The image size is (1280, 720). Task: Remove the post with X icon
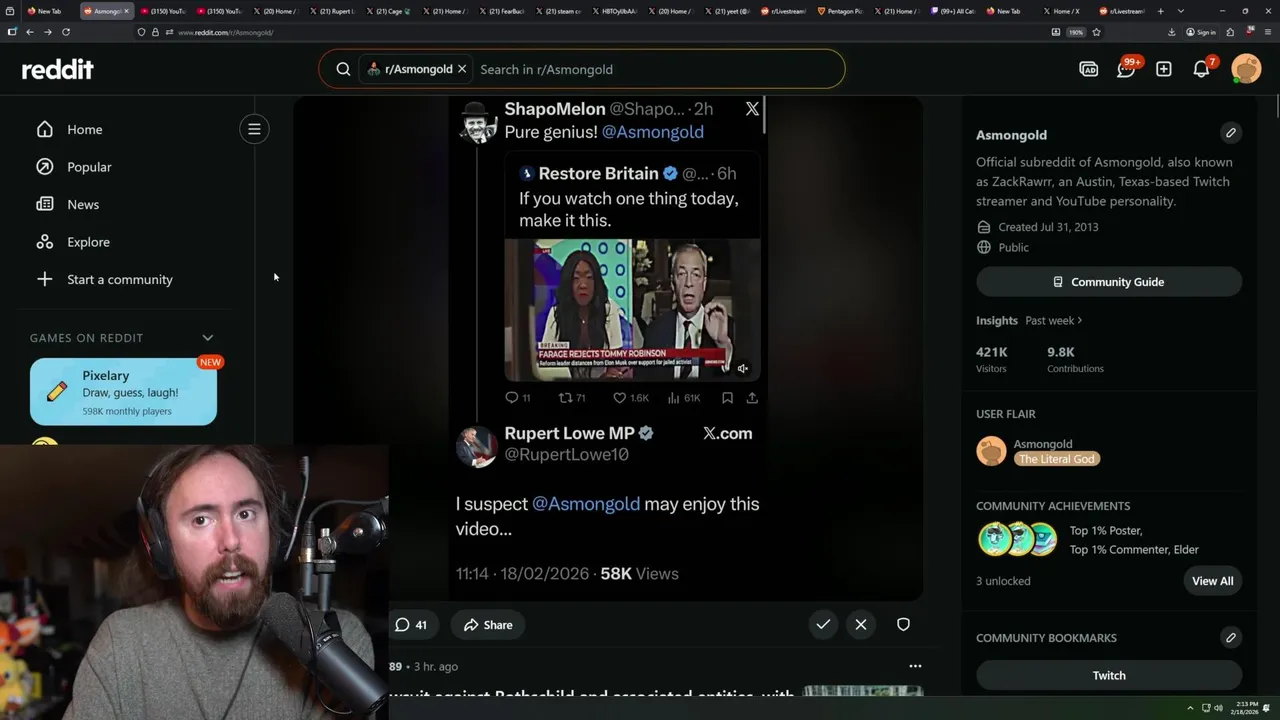click(x=861, y=625)
